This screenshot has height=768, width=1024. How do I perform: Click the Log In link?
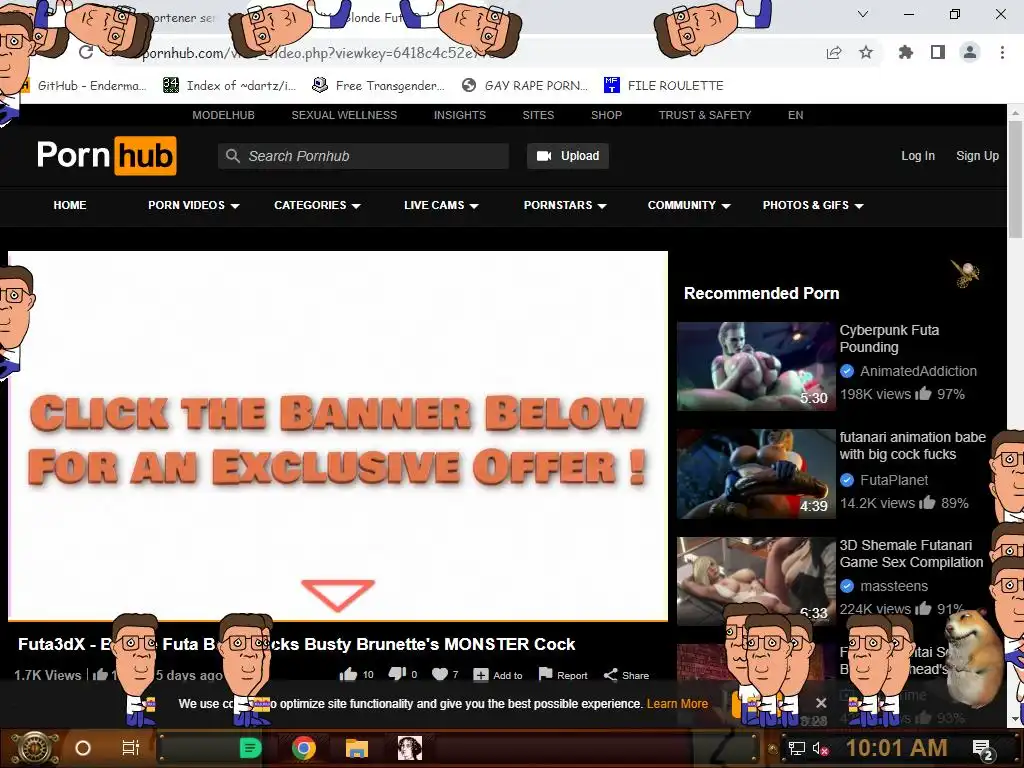pyautogui.click(x=918, y=155)
